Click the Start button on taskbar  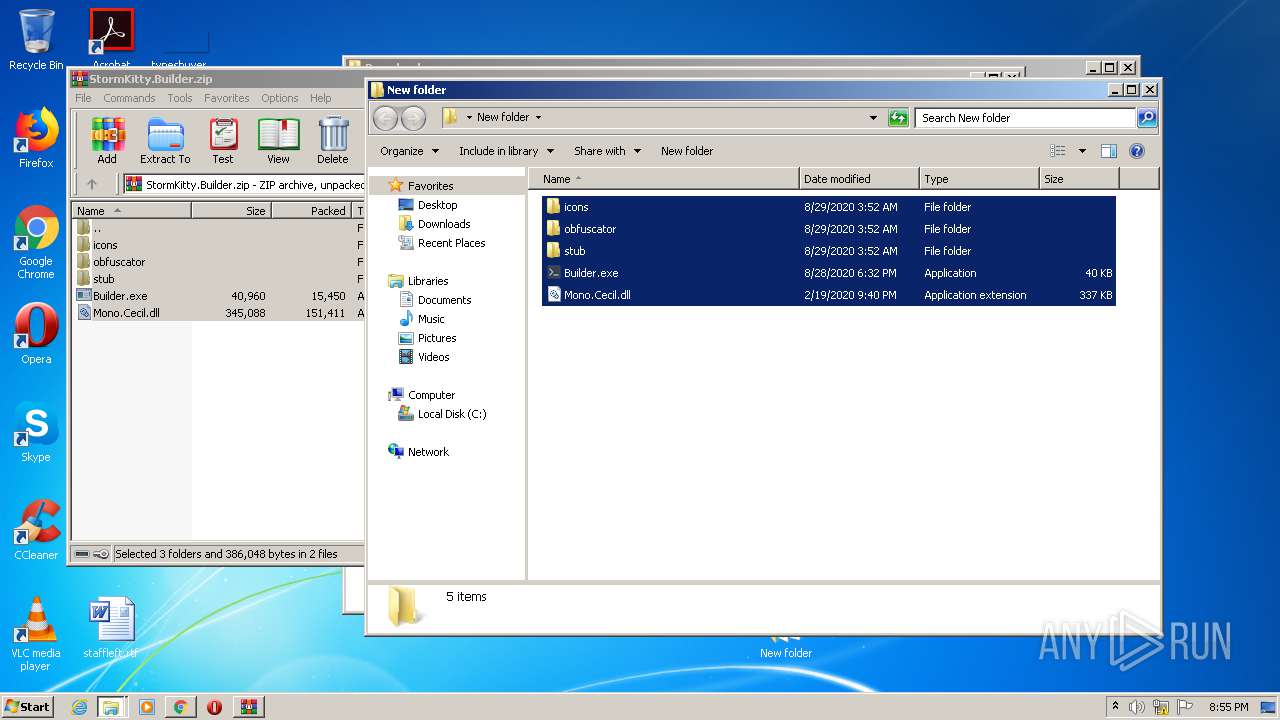pos(27,706)
